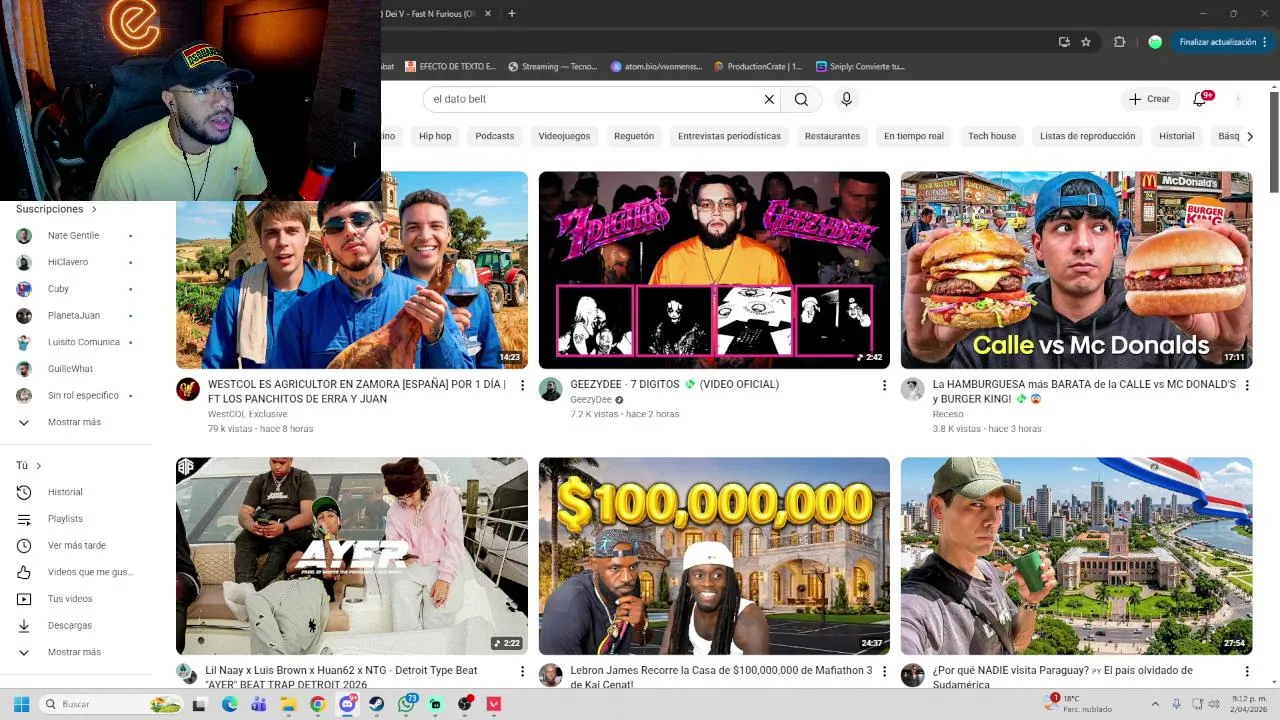Image resolution: width=1280 pixels, height=720 pixels.
Task: Click Finalizar actualización button
Action: pyautogui.click(x=1223, y=42)
